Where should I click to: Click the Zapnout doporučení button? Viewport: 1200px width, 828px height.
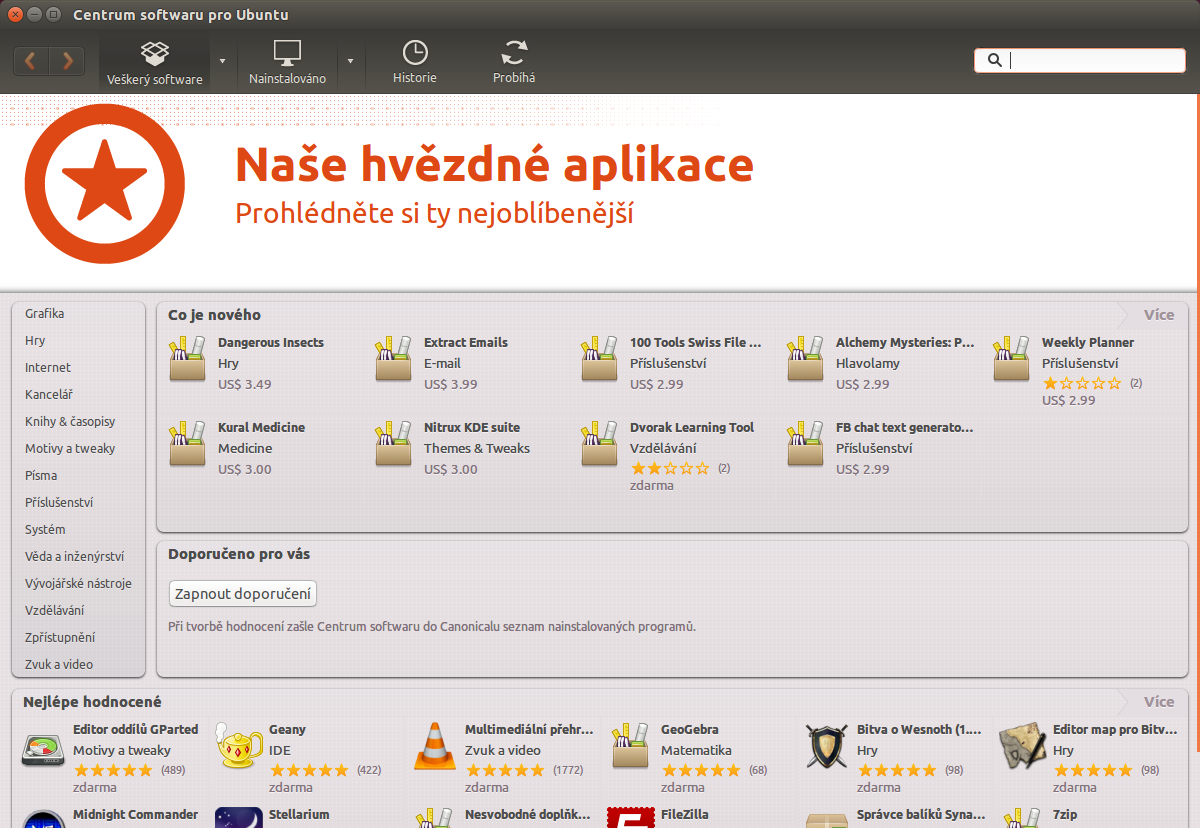point(243,594)
